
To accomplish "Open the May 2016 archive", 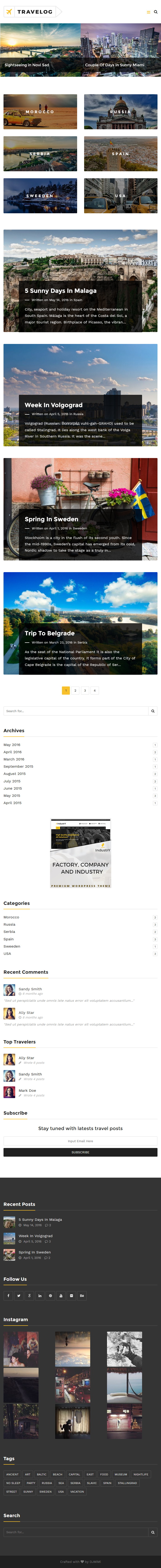I will (12, 745).
